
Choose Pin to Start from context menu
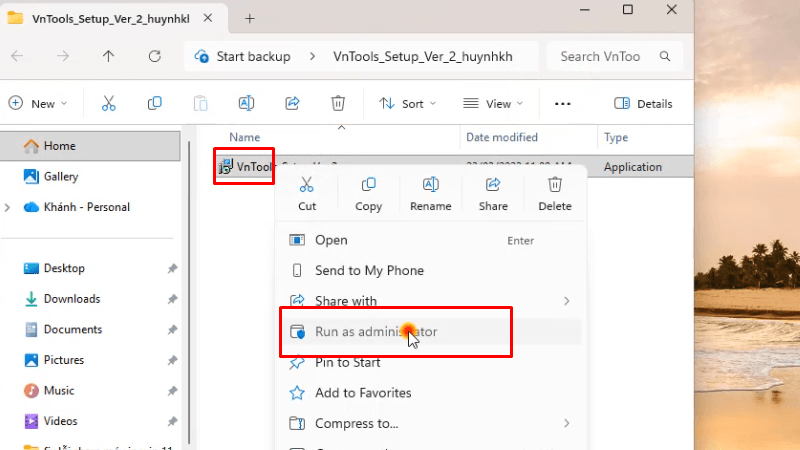click(x=347, y=362)
